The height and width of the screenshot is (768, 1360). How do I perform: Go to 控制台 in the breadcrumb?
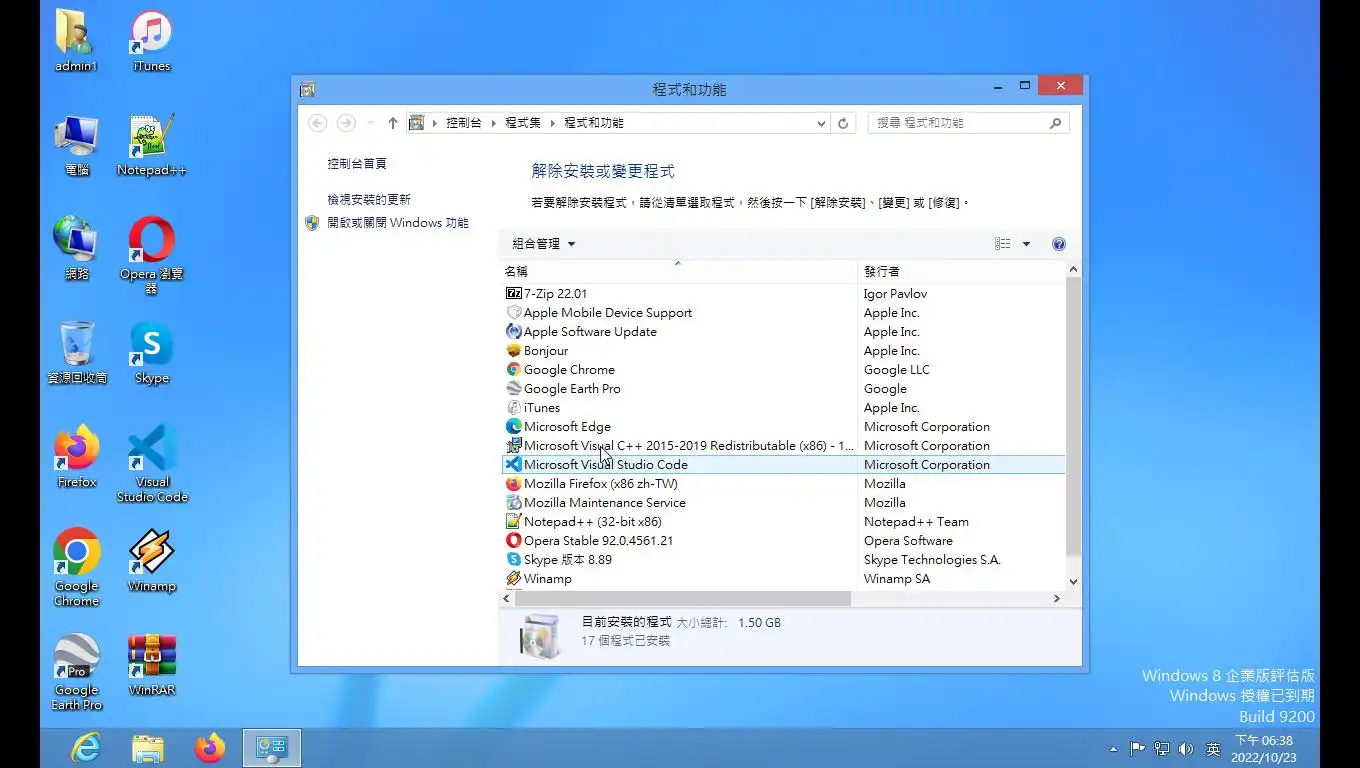[x=464, y=123]
